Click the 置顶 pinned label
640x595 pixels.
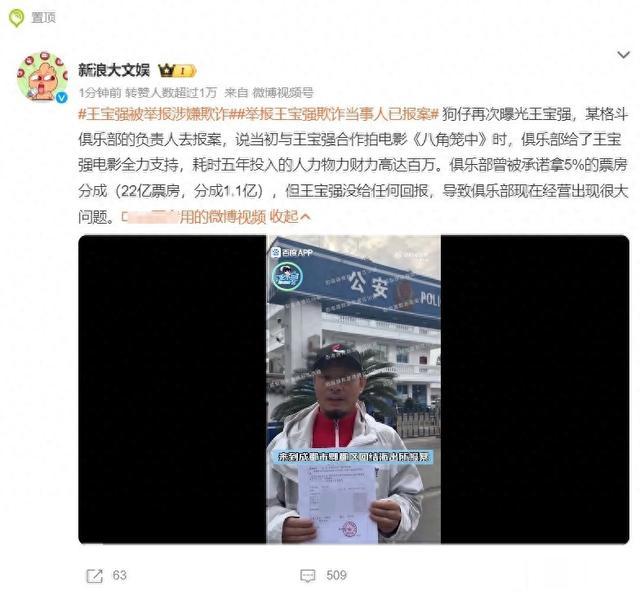tap(43, 18)
